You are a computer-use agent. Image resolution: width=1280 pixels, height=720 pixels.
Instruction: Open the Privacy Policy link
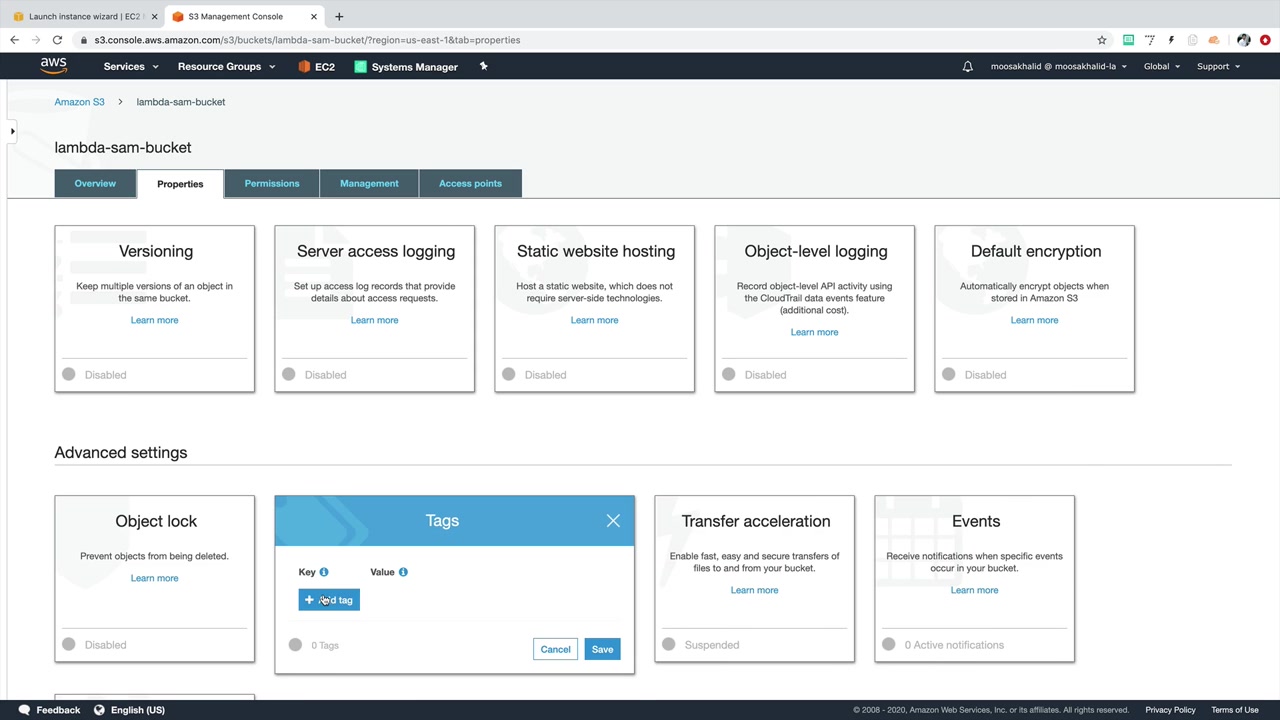1170,710
